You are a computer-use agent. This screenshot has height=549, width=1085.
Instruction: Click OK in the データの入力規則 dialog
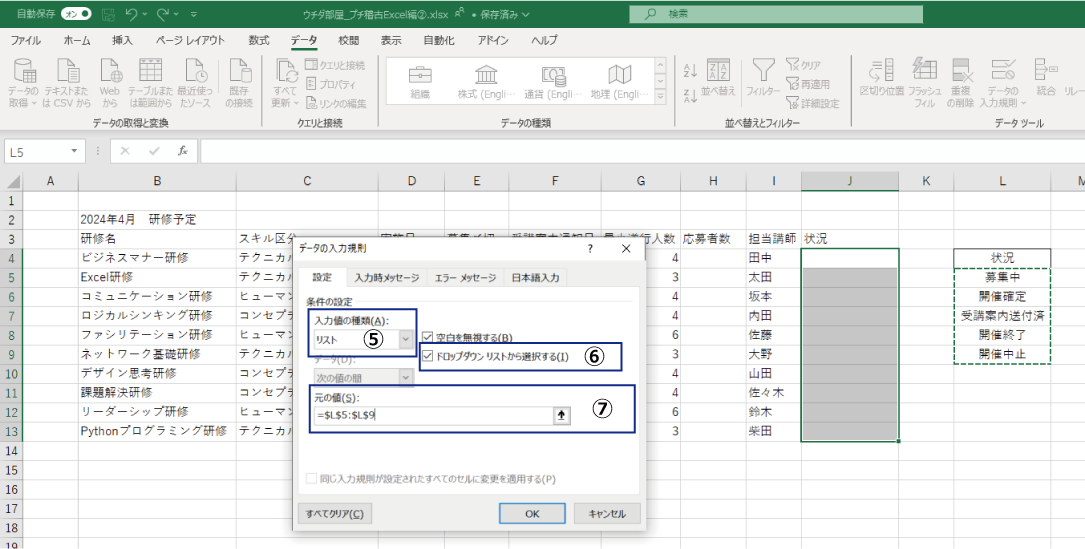[532, 513]
